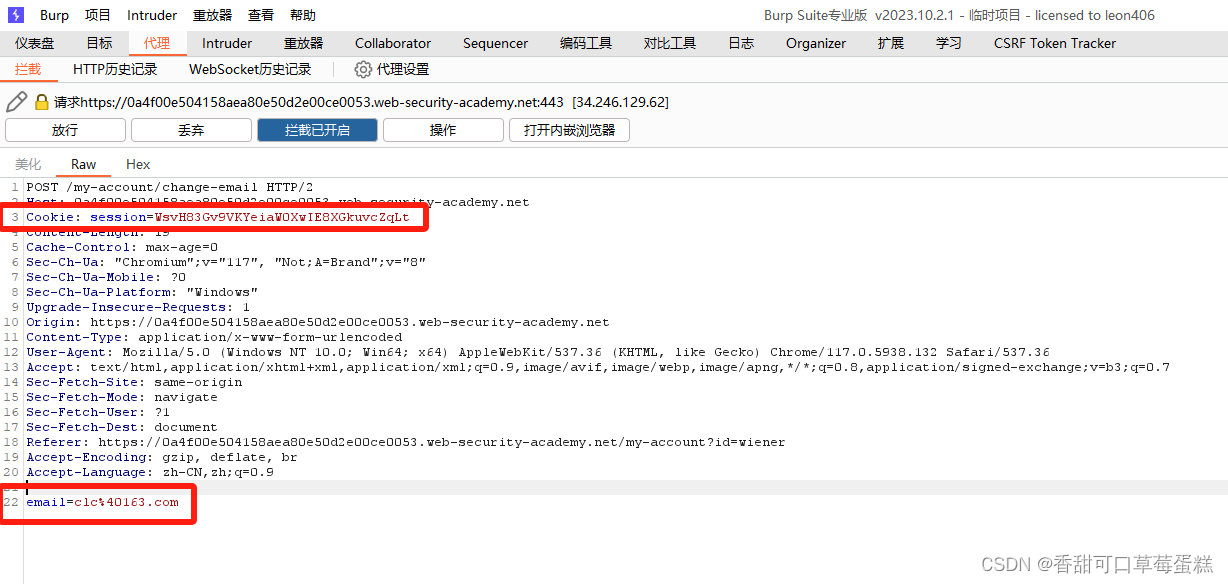Click the Origin header line
Viewport: 1228px width, 584px height.
(318, 322)
